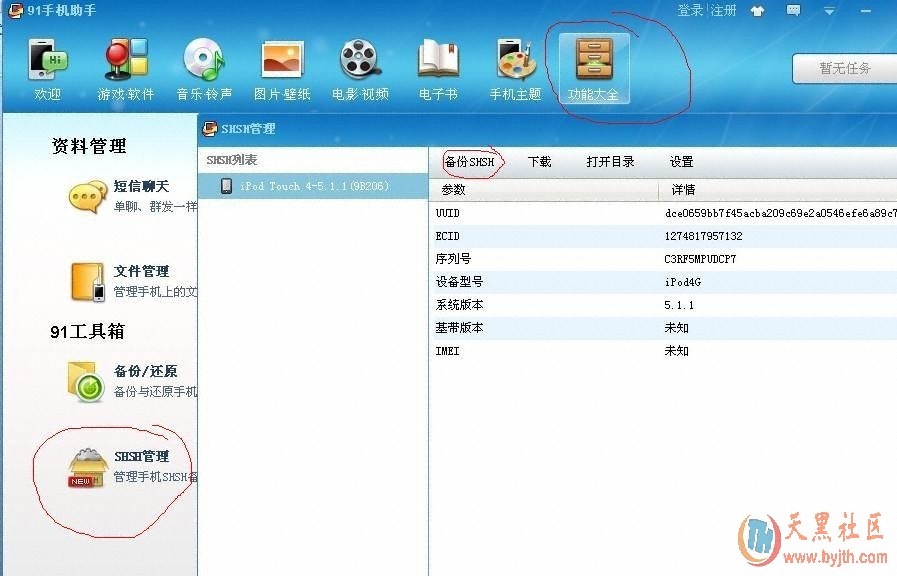The width and height of the screenshot is (897, 576).
Task: Open the 手机主题 phone themes section
Action: [515, 68]
